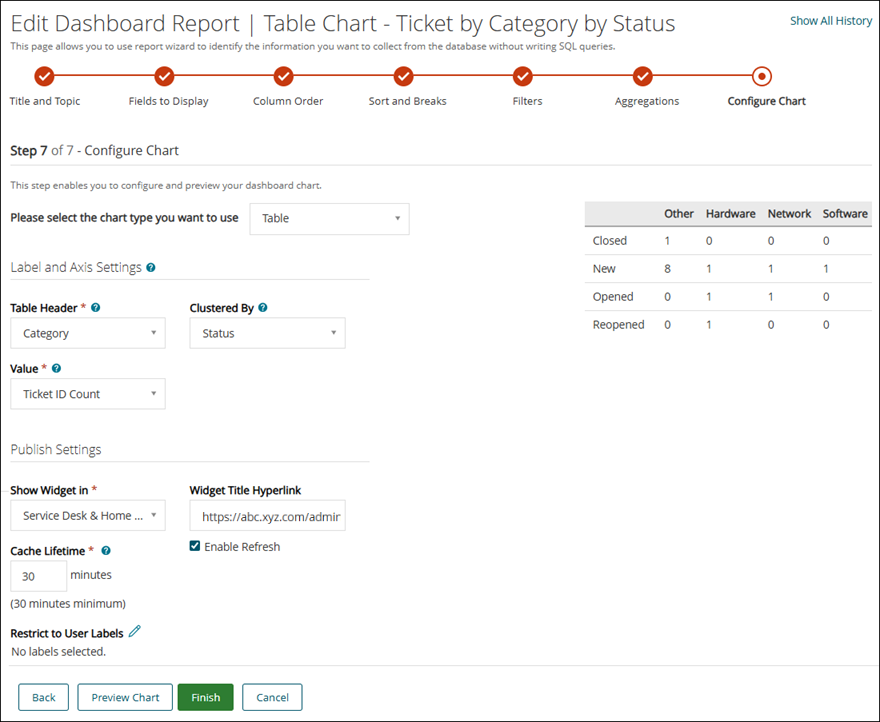Open help icon next to Table Header
The height and width of the screenshot is (722, 880).
point(95,308)
